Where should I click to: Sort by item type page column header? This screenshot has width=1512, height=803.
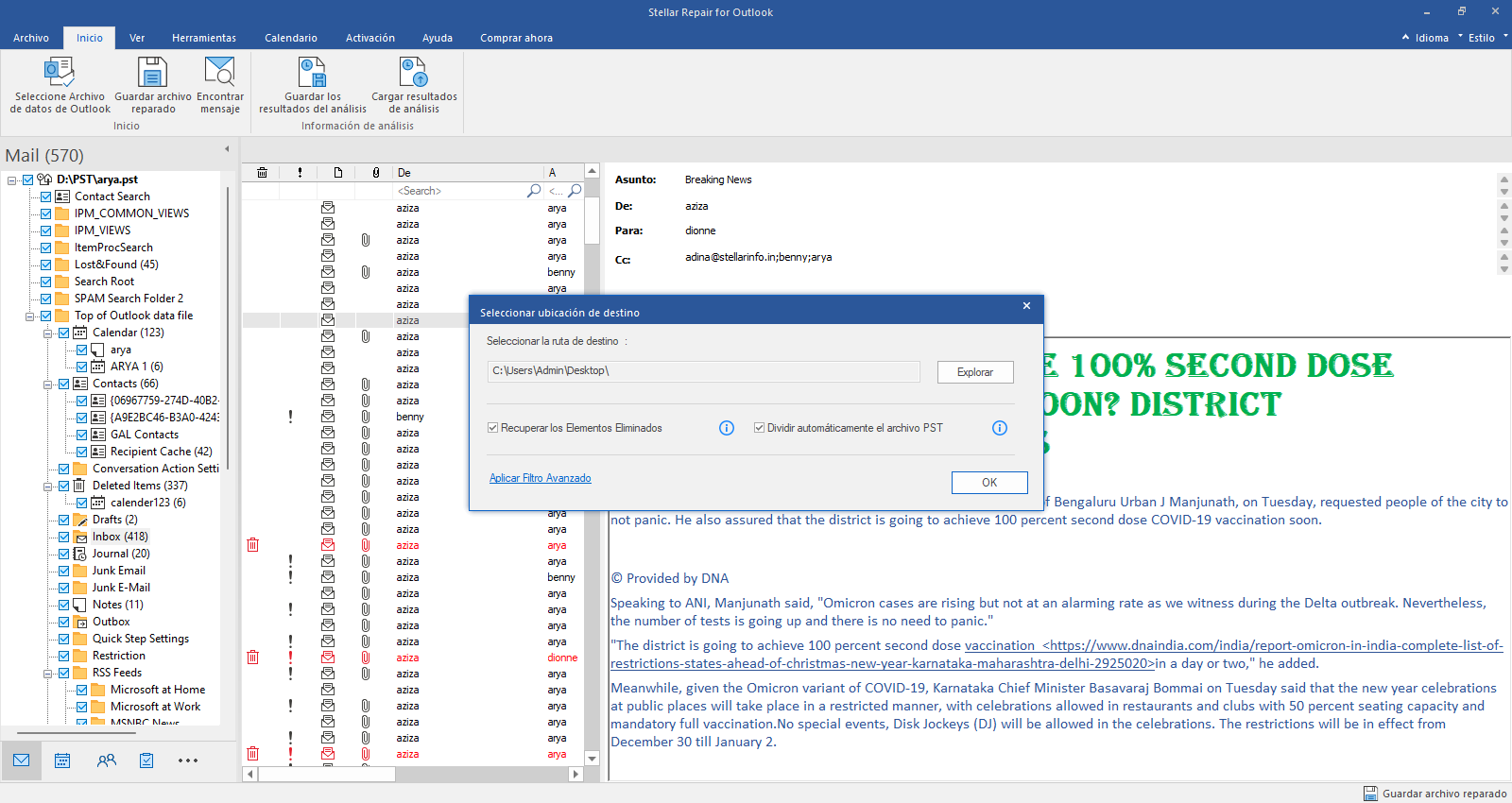(x=338, y=173)
